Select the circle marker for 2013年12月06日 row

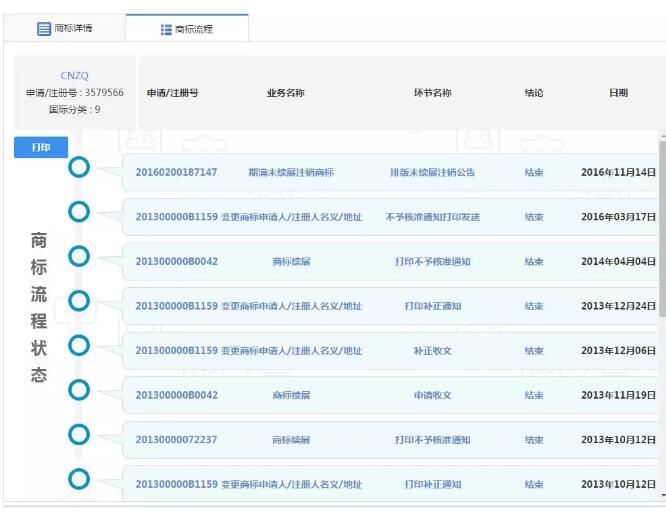click(x=79, y=345)
